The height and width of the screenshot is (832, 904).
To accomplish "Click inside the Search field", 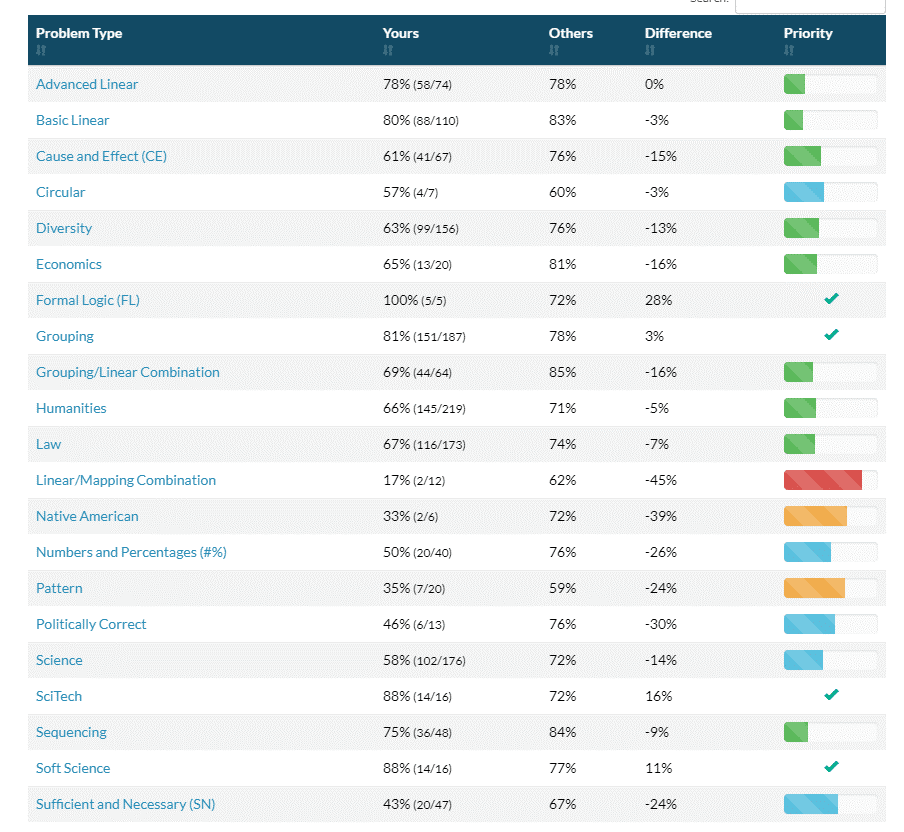I will tap(810, 4).
